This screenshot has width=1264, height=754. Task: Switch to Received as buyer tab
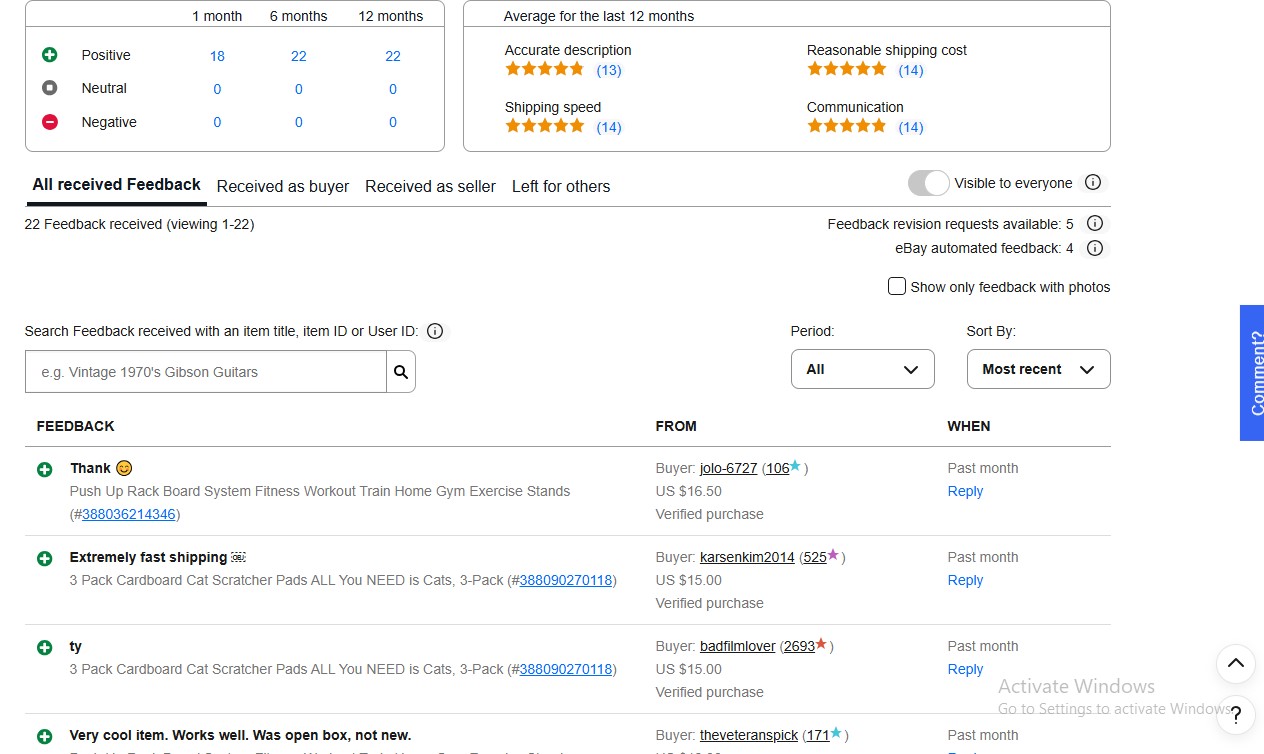(x=283, y=186)
